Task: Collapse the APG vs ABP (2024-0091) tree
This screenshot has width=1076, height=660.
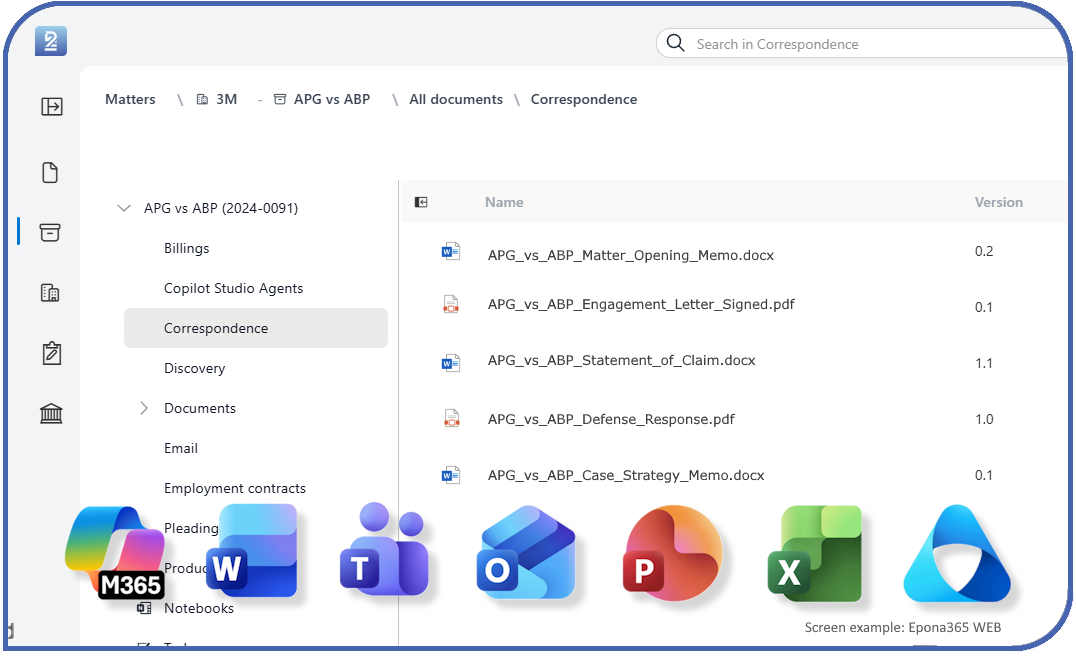Action: (124, 208)
